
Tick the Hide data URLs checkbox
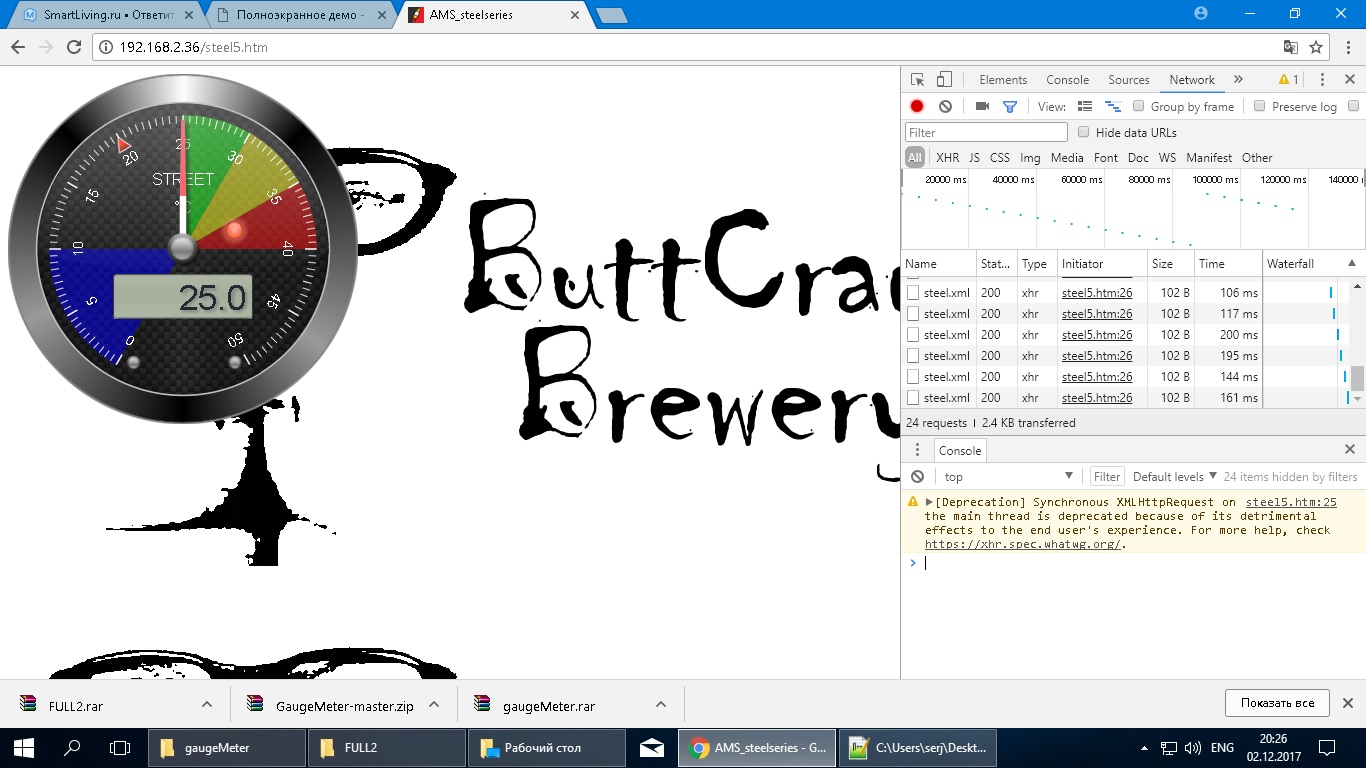(1083, 132)
